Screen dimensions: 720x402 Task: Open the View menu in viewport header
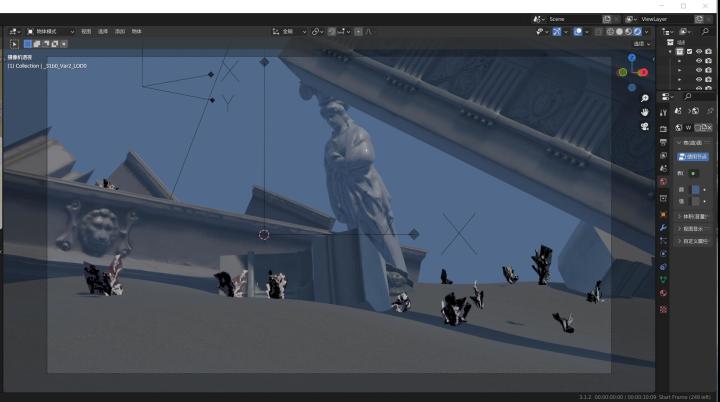[86, 31]
